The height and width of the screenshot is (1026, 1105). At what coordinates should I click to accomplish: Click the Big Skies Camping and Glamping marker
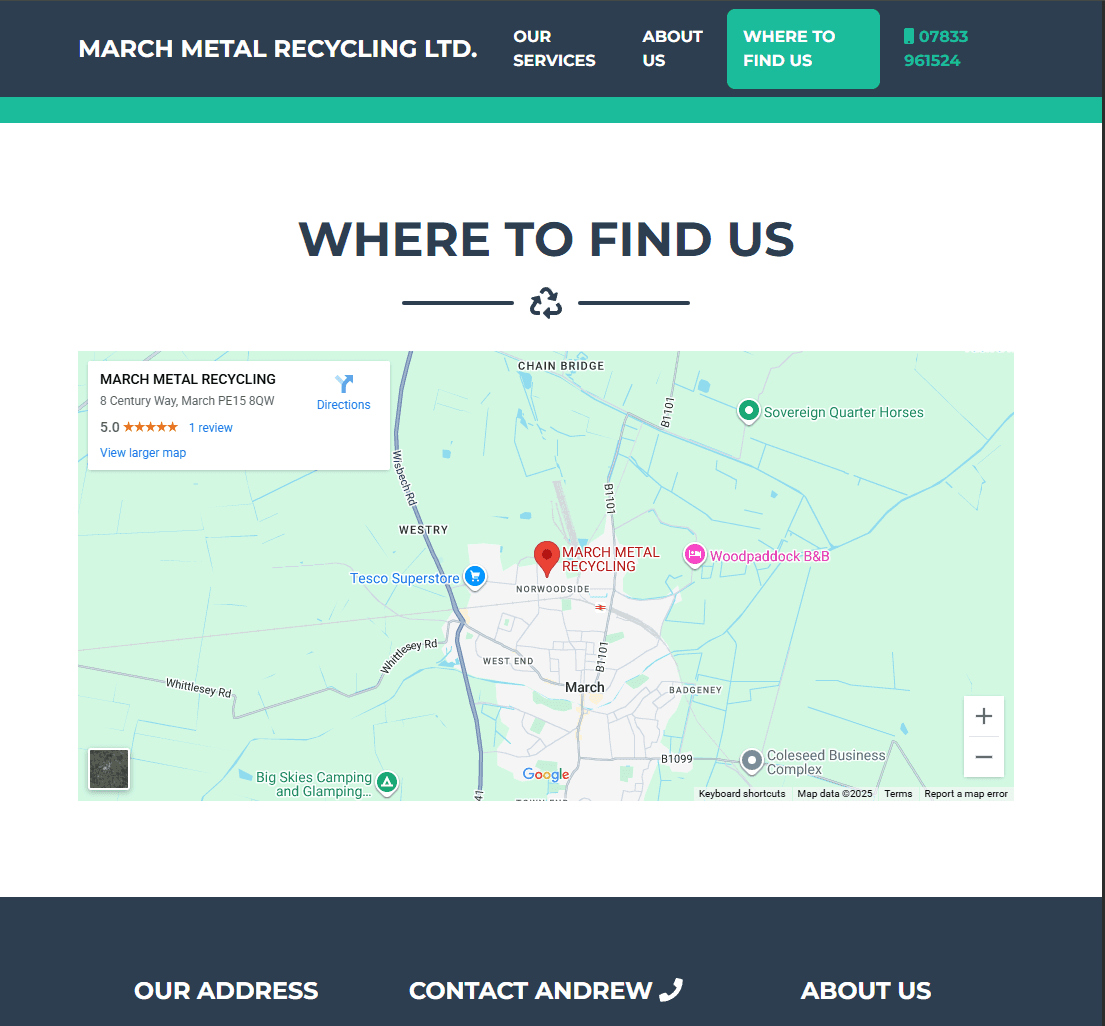(387, 783)
